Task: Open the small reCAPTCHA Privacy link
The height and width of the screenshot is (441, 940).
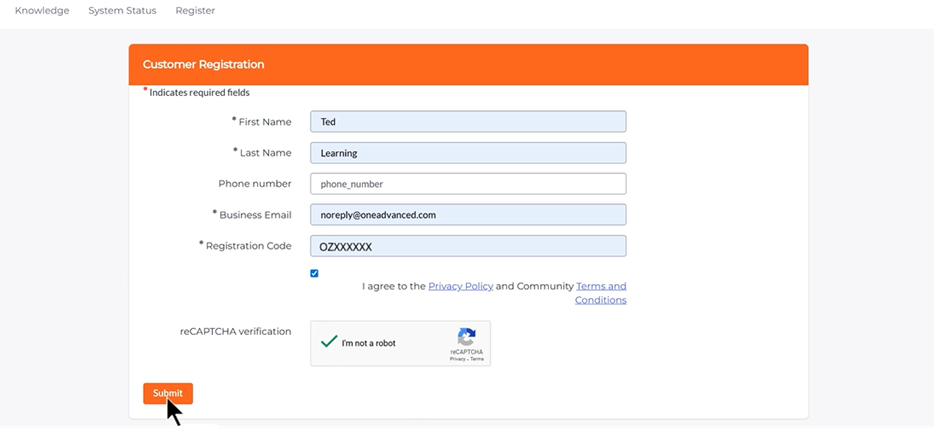Action: tap(456, 359)
